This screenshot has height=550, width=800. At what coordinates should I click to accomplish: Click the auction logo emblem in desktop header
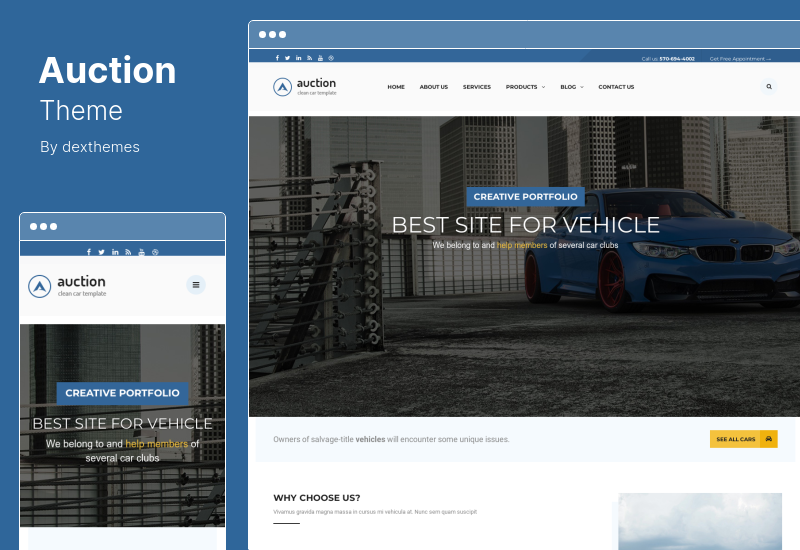[282, 87]
